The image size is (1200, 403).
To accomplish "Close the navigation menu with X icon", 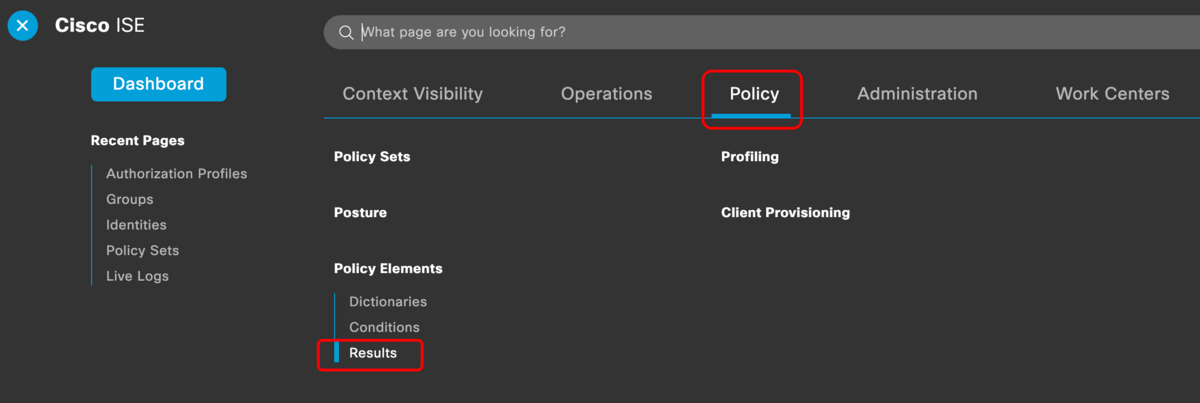I will pos(22,25).
